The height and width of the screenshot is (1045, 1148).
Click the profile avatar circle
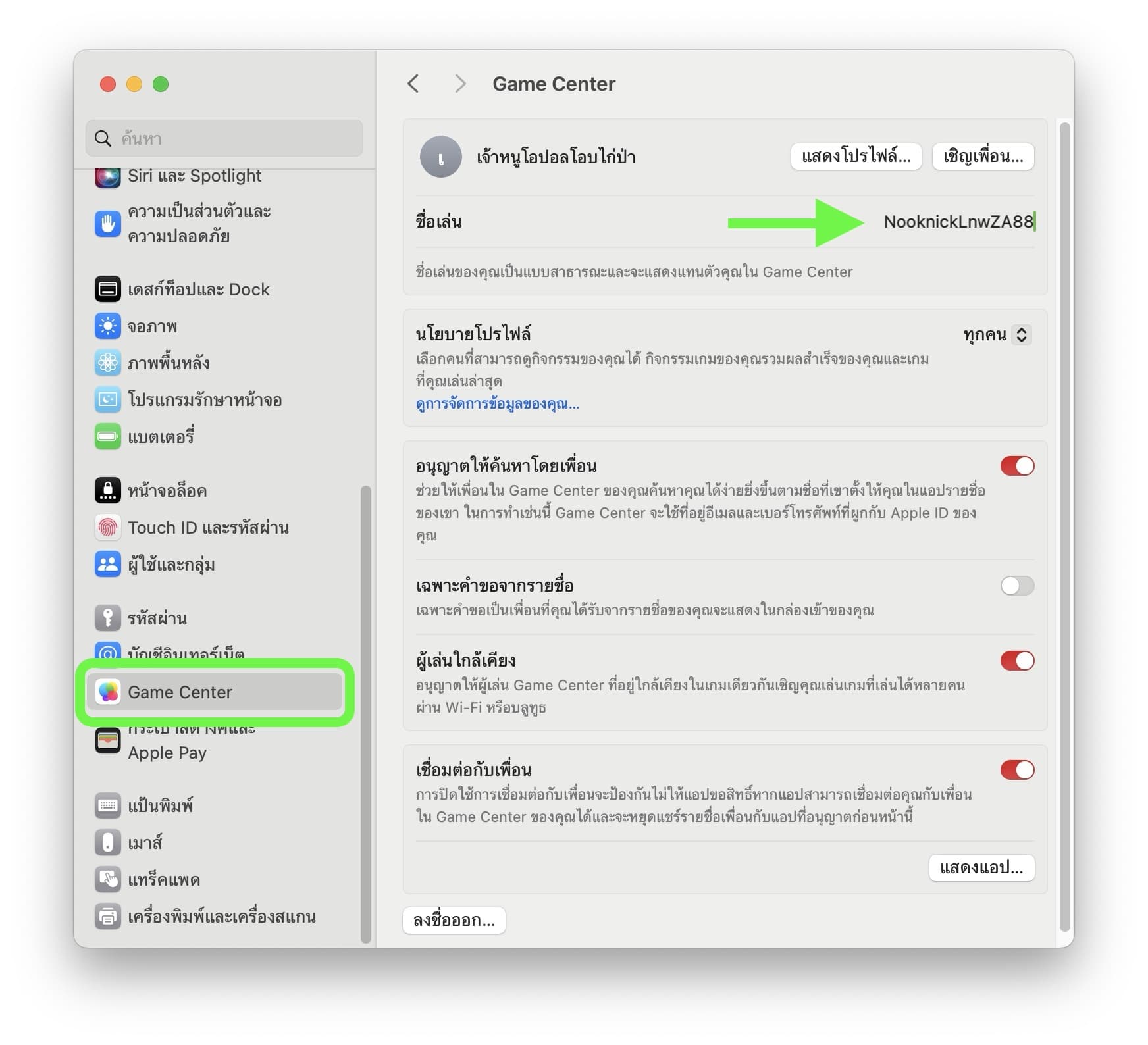(x=440, y=157)
